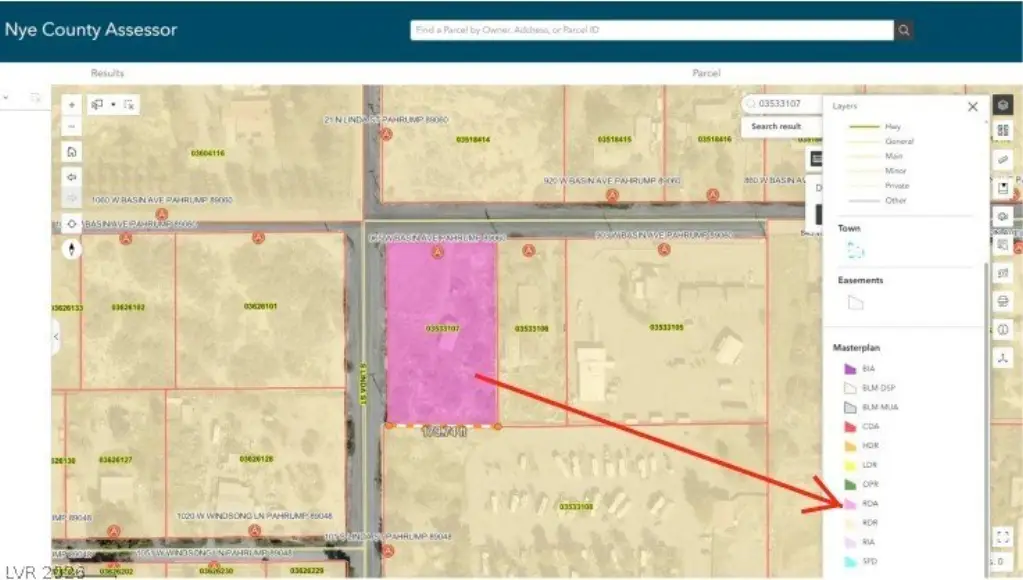Viewport: 1023px width, 580px height.
Task: Click the BIA purple masterplan swatch
Action: [x=850, y=369]
